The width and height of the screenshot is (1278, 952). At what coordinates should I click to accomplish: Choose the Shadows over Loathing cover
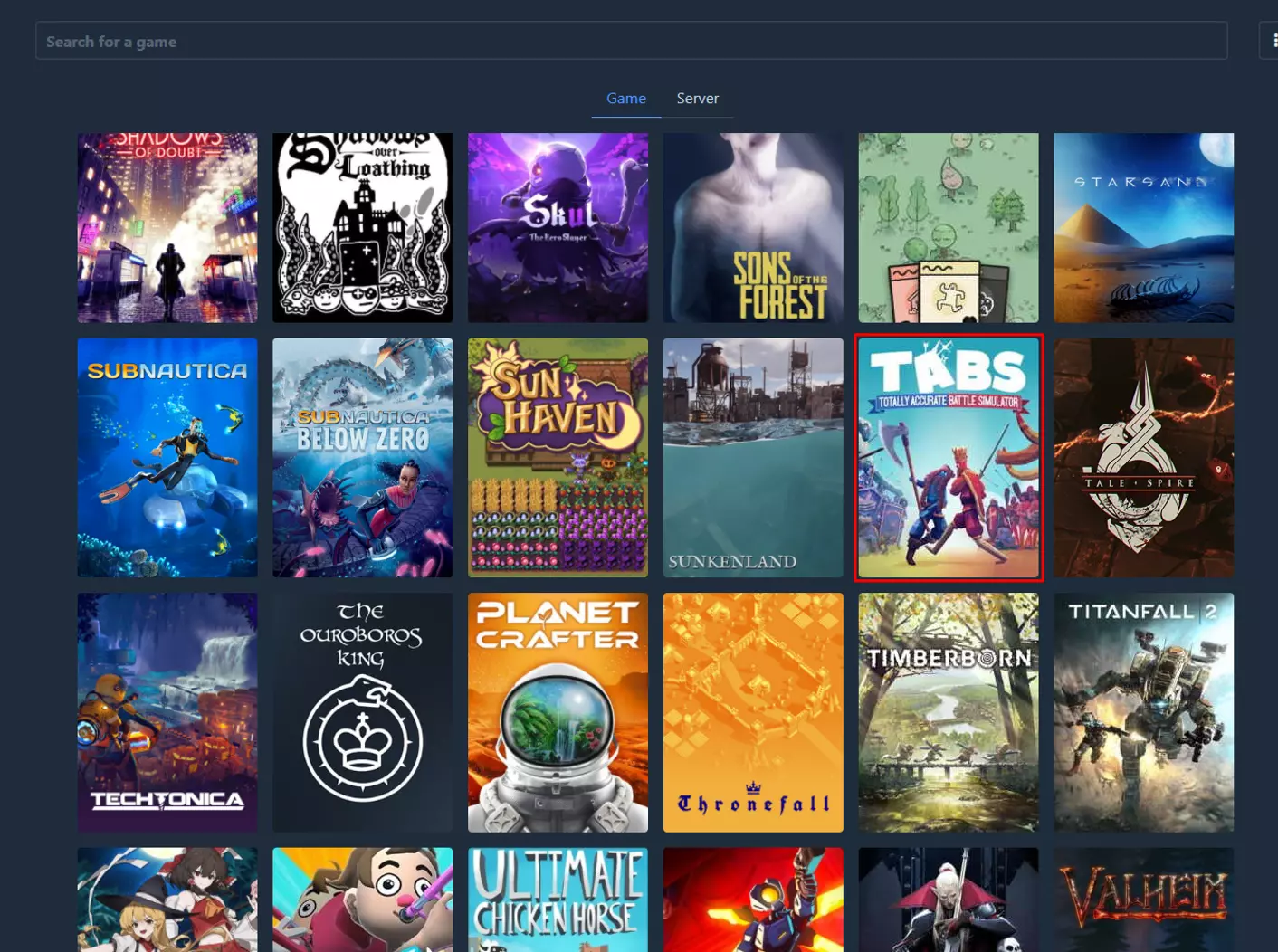tap(362, 228)
